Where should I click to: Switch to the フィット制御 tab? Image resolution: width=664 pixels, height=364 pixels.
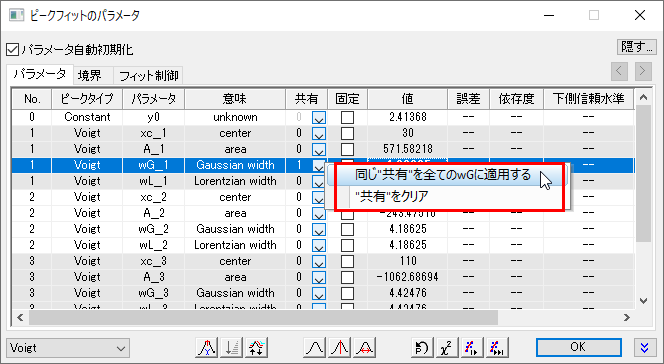[x=148, y=75]
